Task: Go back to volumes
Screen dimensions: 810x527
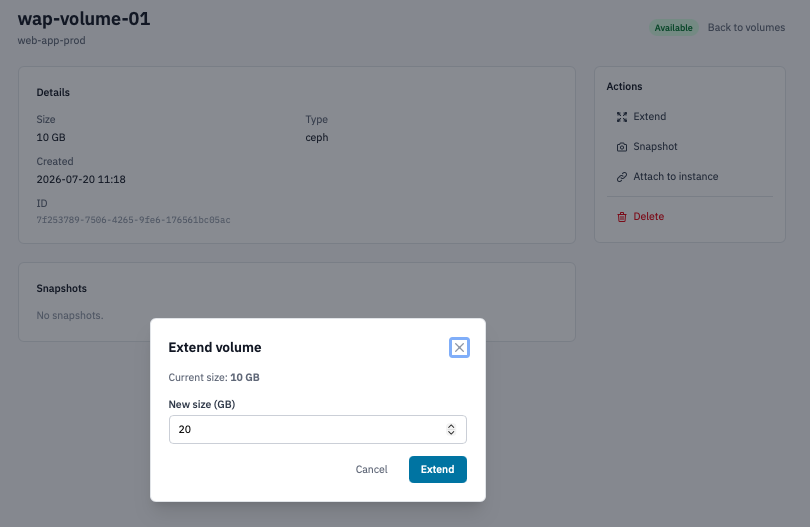Action: [x=746, y=27]
